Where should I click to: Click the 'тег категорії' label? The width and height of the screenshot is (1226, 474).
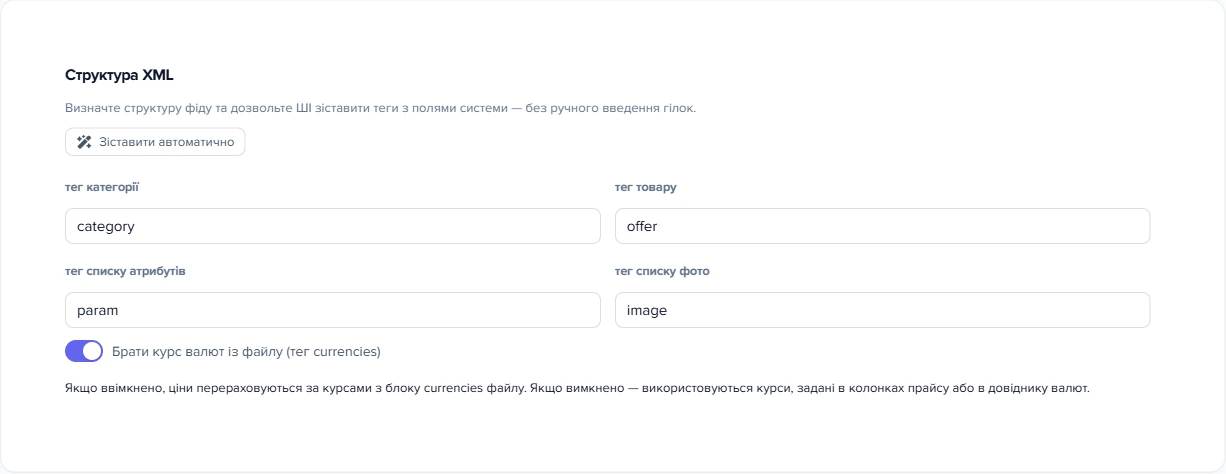click(102, 188)
